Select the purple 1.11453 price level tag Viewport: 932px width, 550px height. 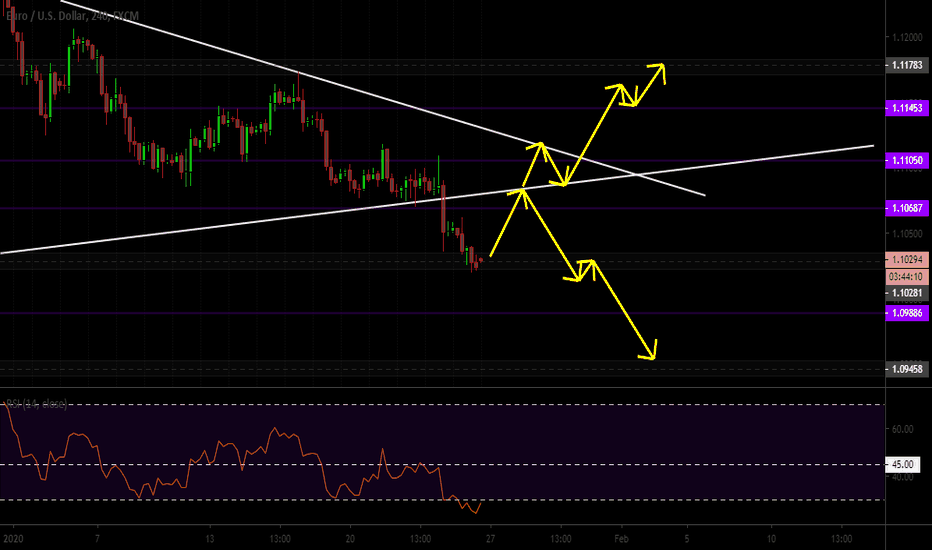tap(907, 108)
